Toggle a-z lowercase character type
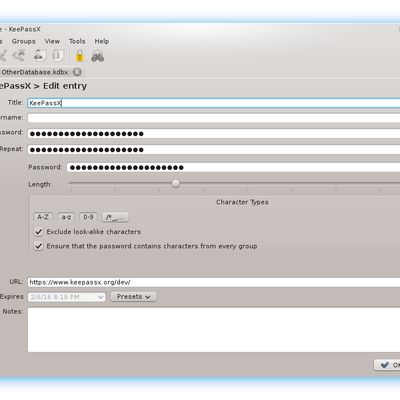Viewport: 400px width, 400px height. [66, 217]
